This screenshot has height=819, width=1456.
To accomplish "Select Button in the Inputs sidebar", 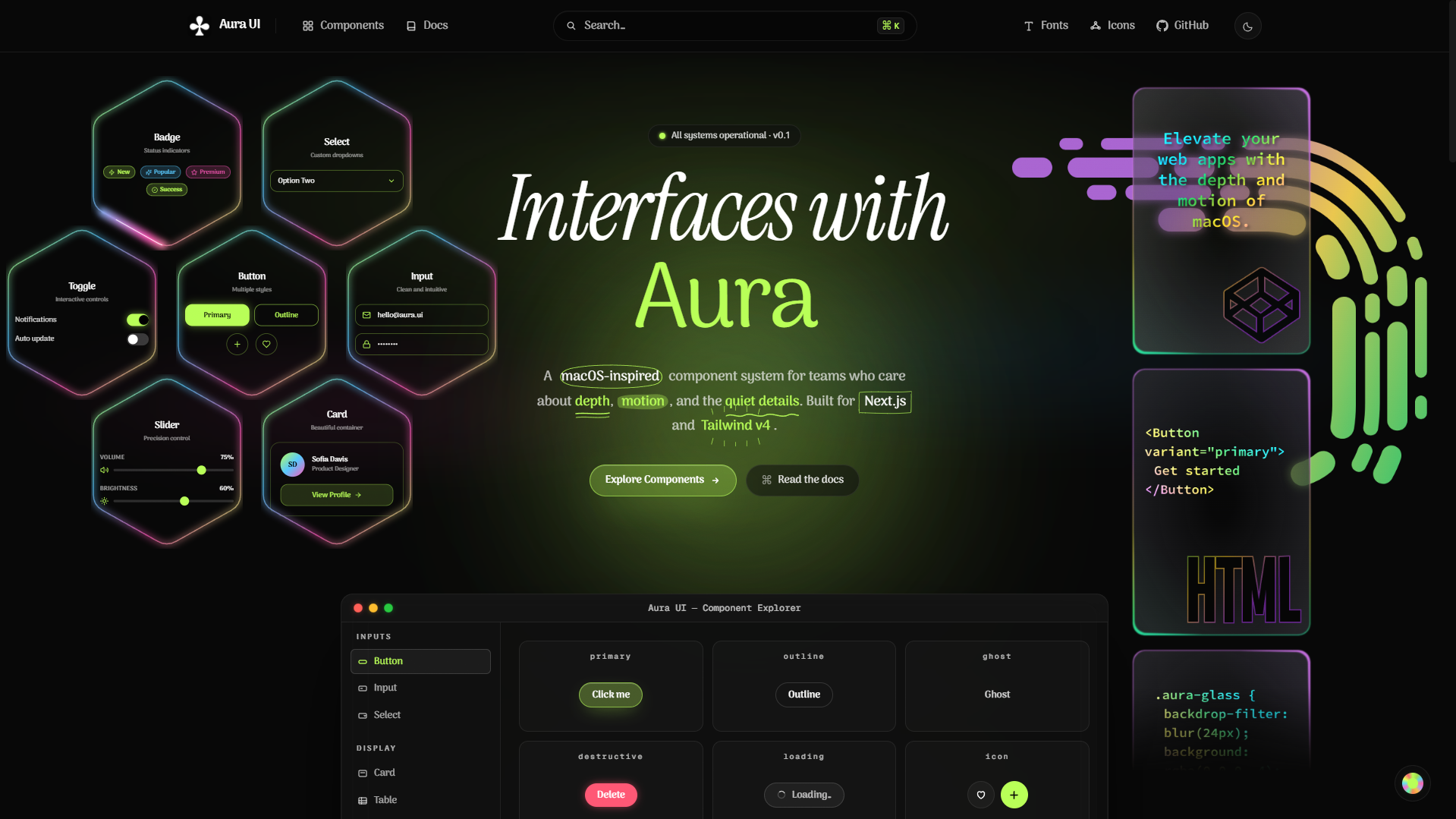I will [x=420, y=662].
